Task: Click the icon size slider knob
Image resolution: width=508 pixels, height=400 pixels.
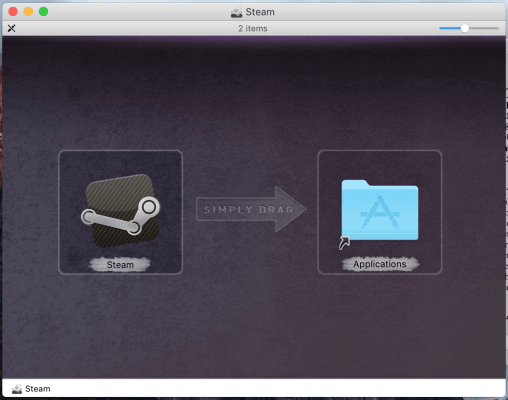Action: pyautogui.click(x=465, y=28)
